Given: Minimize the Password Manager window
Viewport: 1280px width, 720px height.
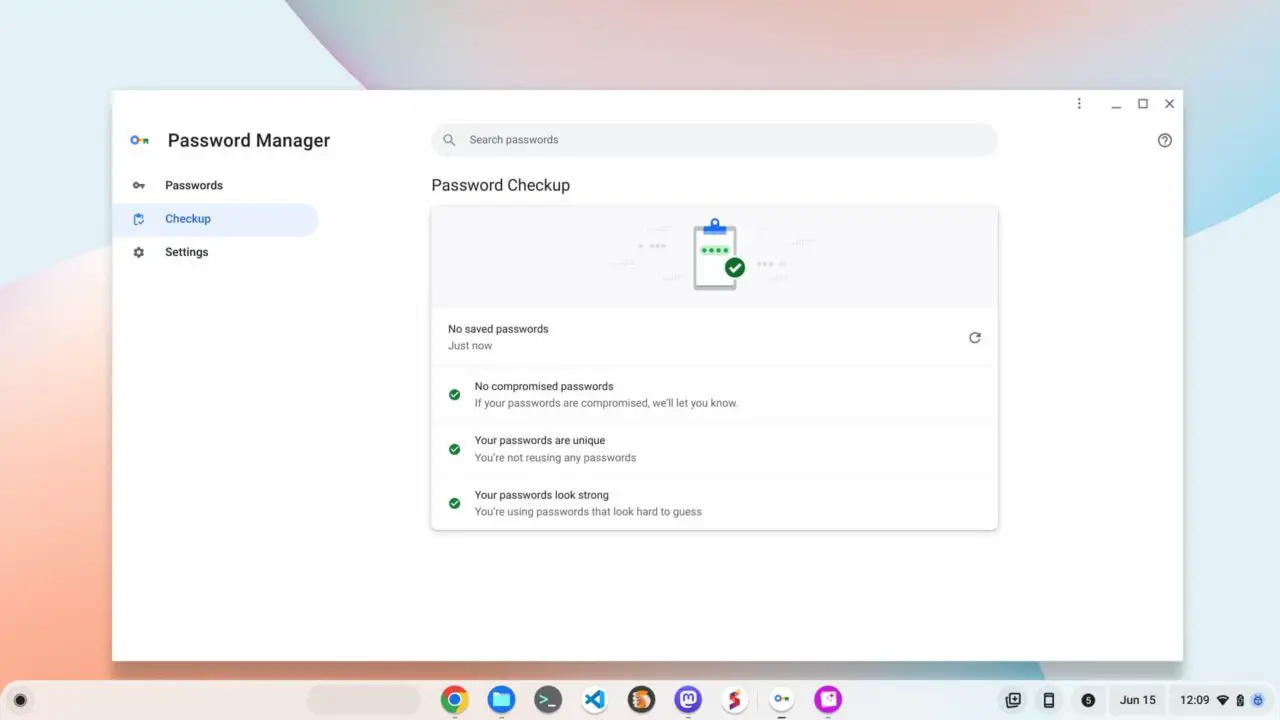Looking at the screenshot, I should coord(1116,104).
